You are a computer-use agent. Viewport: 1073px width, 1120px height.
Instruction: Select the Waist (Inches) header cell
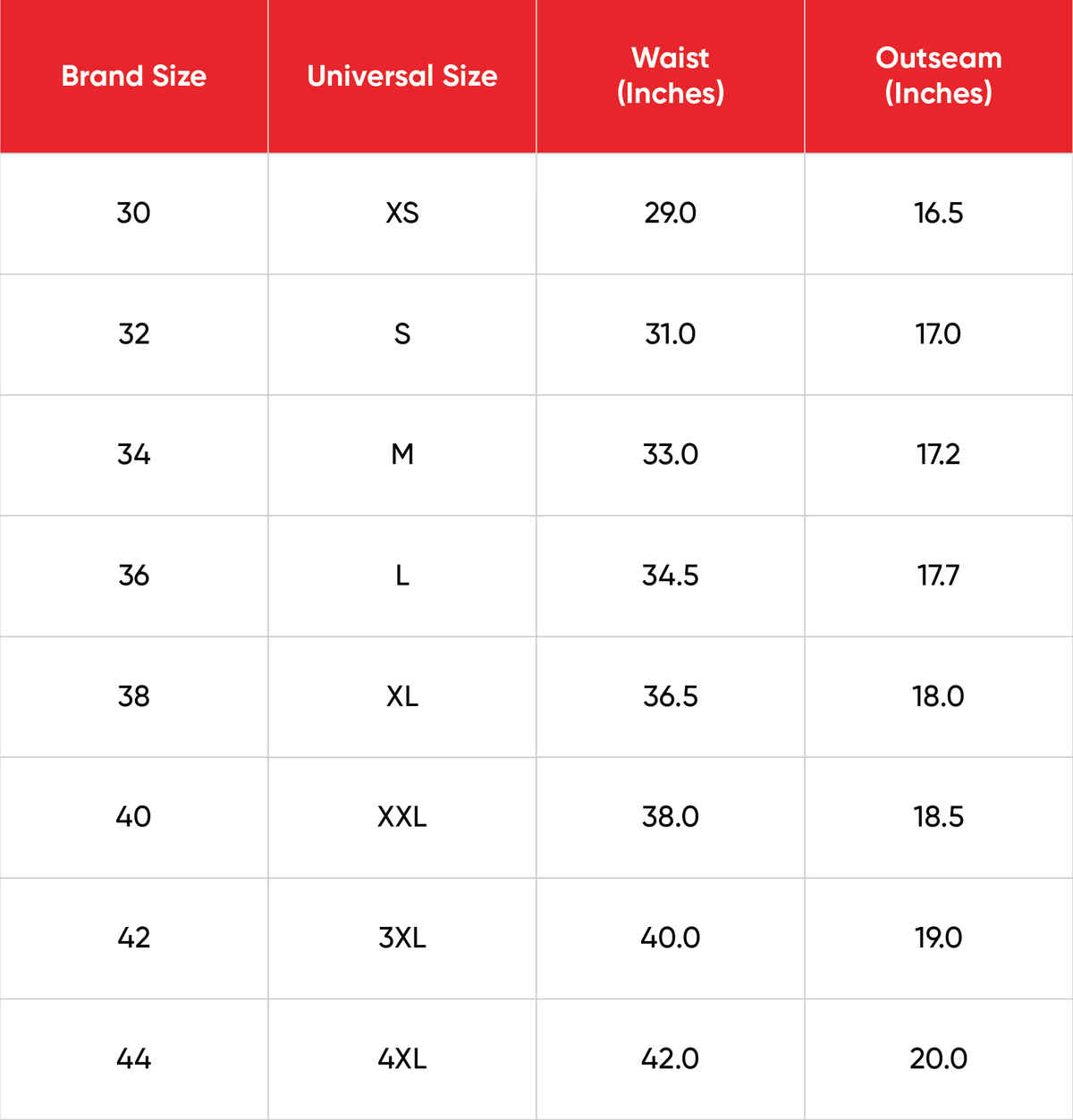(670, 76)
